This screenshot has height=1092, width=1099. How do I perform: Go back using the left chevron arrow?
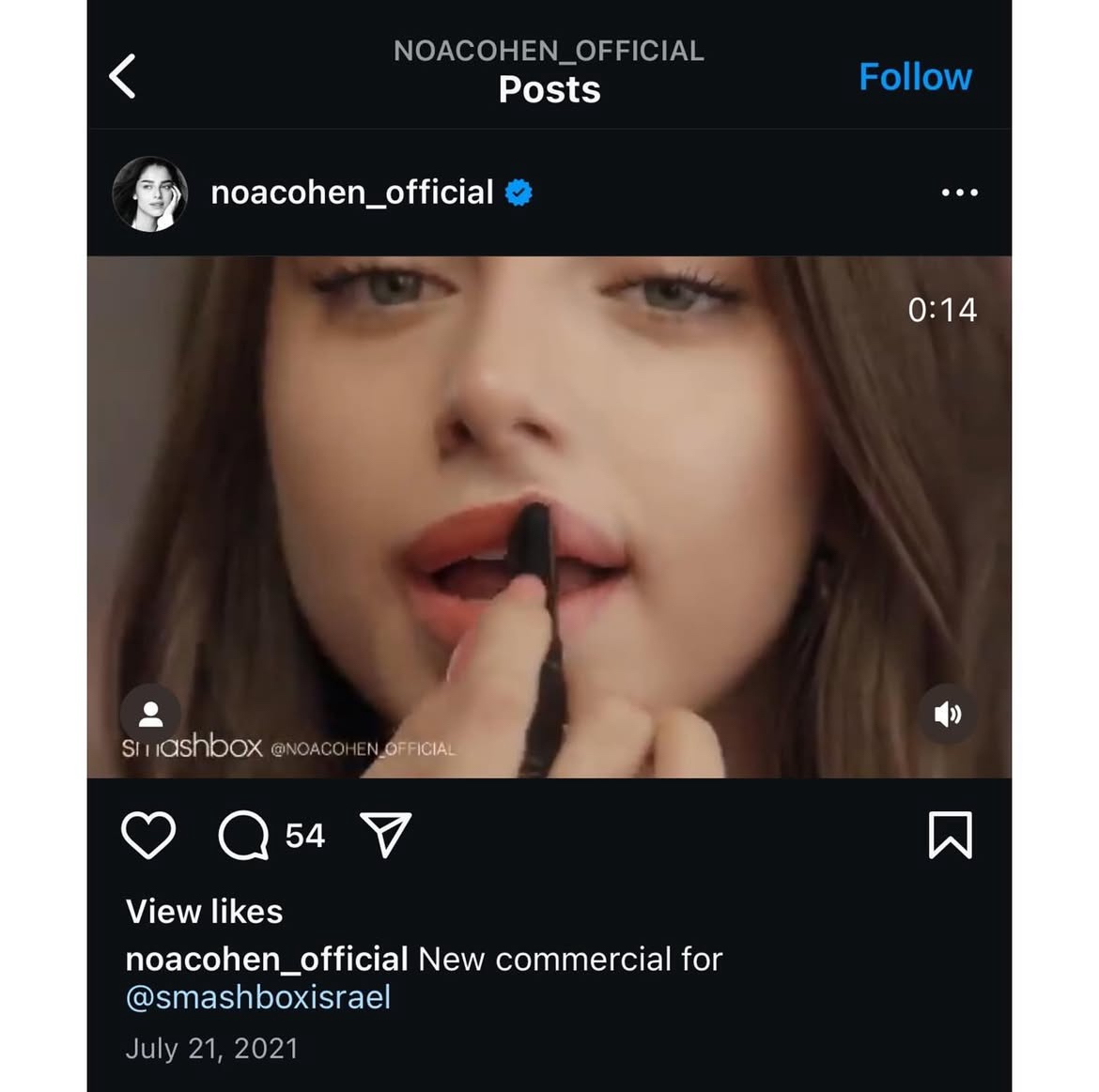tap(123, 76)
